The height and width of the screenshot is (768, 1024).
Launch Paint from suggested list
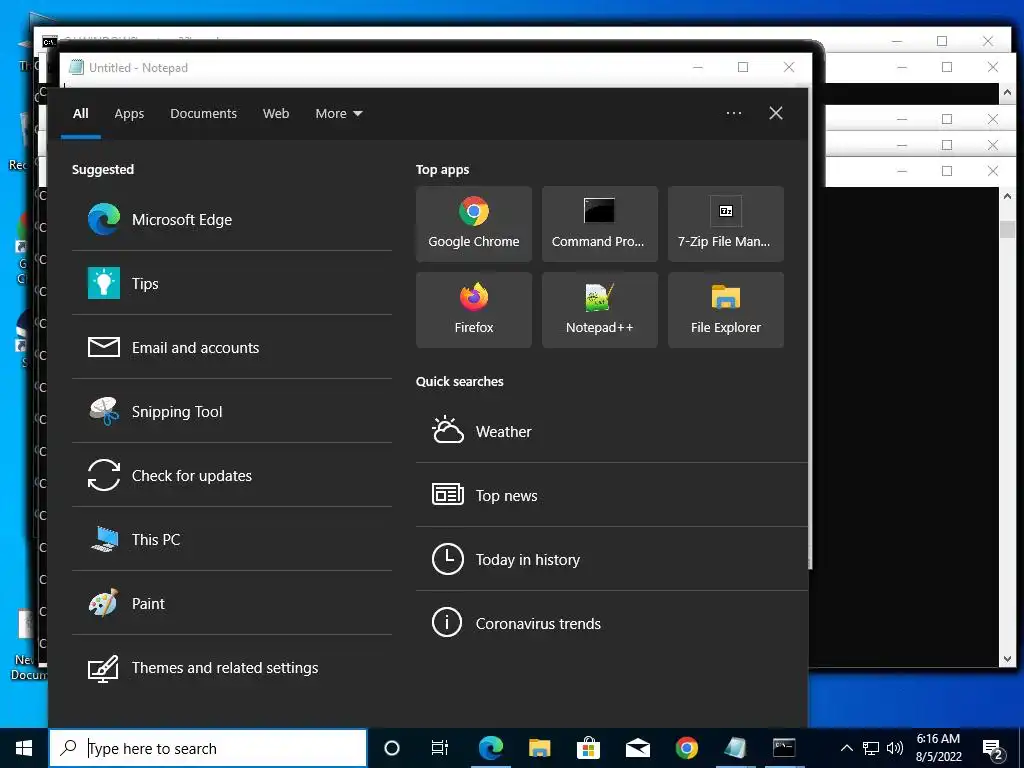click(x=232, y=603)
